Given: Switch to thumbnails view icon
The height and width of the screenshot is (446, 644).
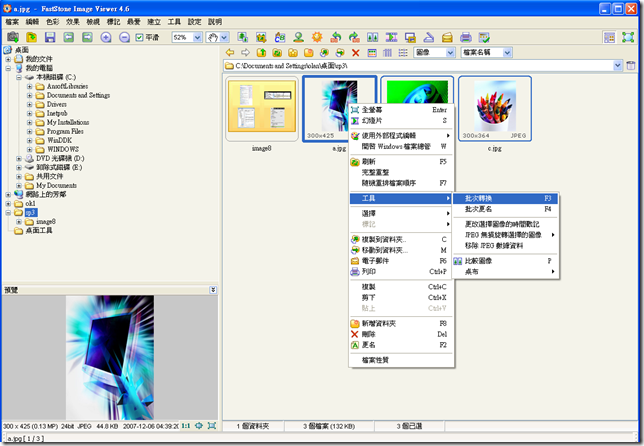Looking at the screenshot, I should (x=372, y=53).
